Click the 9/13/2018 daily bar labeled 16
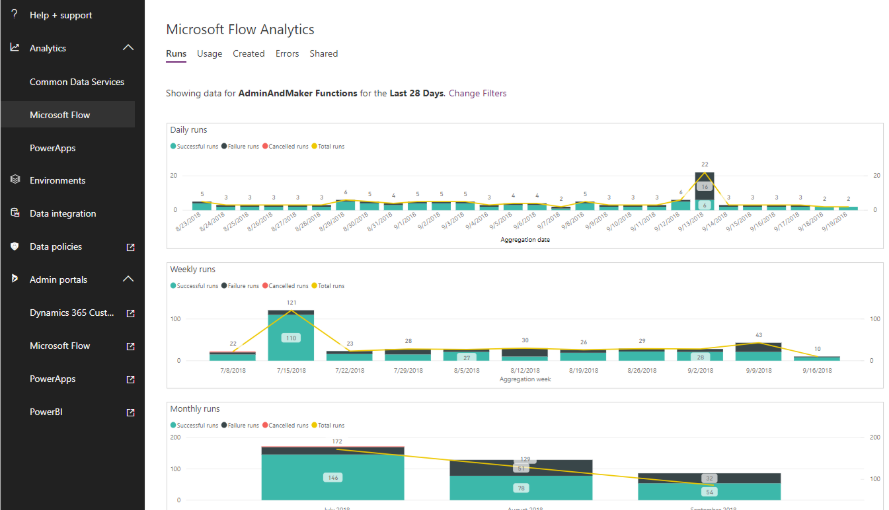The width and height of the screenshot is (889, 510). point(704,186)
